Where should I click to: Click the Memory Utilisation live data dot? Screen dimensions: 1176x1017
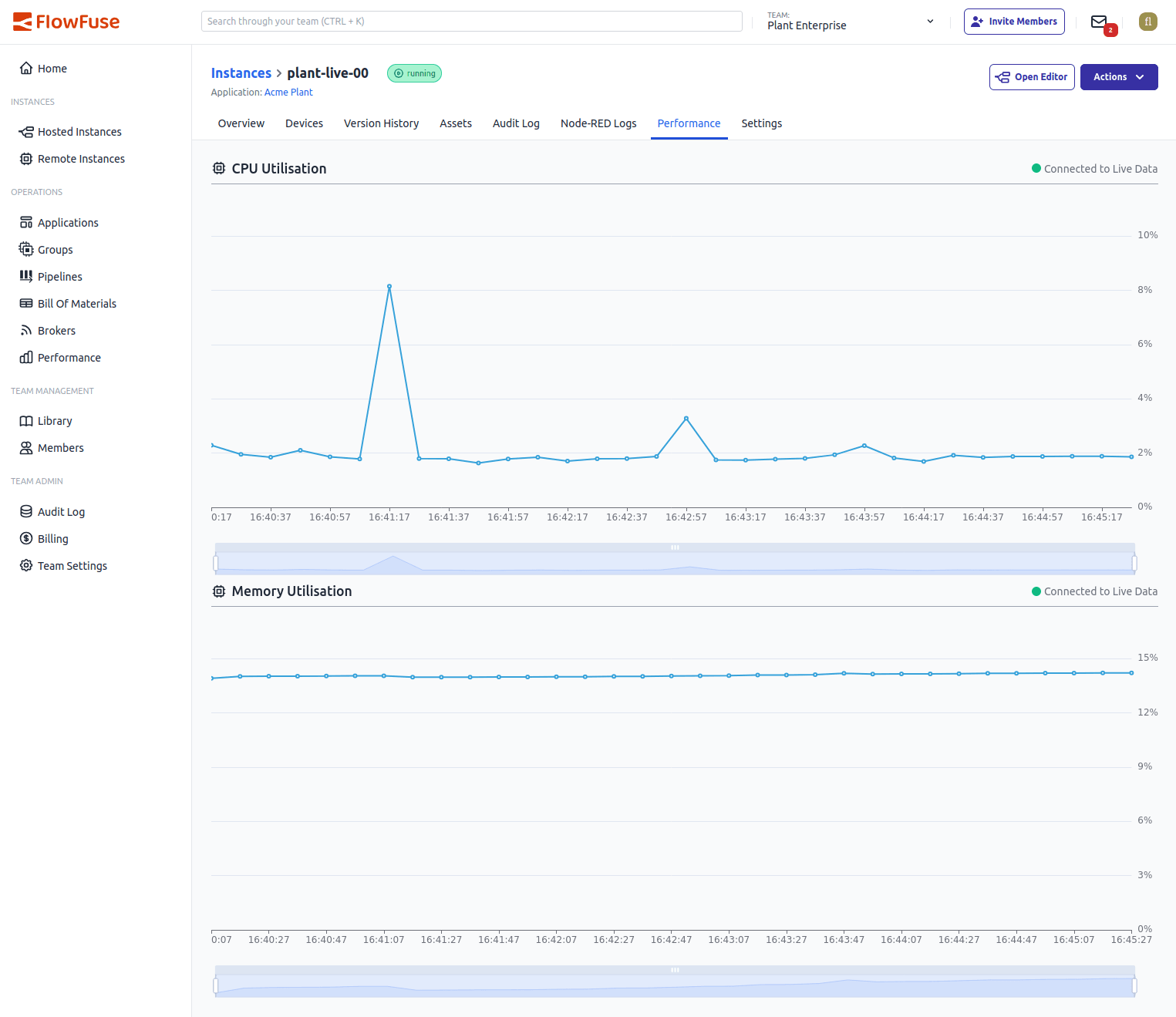coord(1036,591)
